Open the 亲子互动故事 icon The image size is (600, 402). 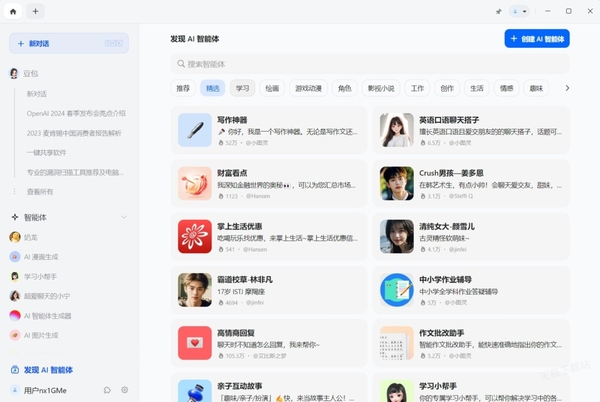[195, 391]
